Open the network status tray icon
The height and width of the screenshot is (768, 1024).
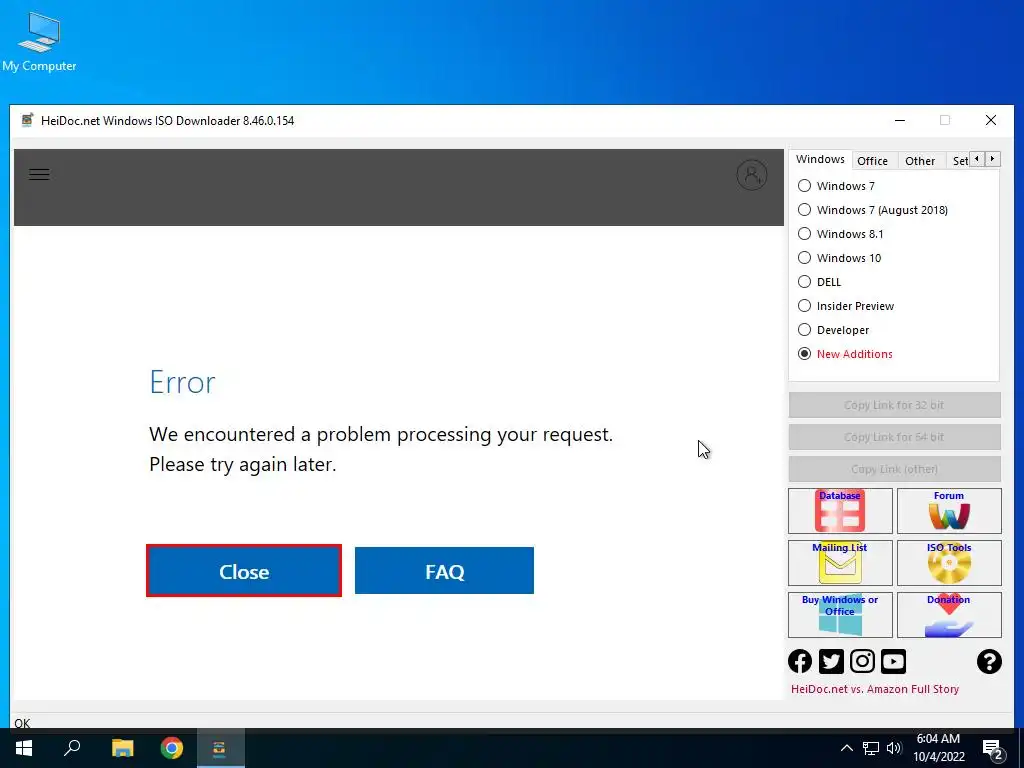coord(871,748)
